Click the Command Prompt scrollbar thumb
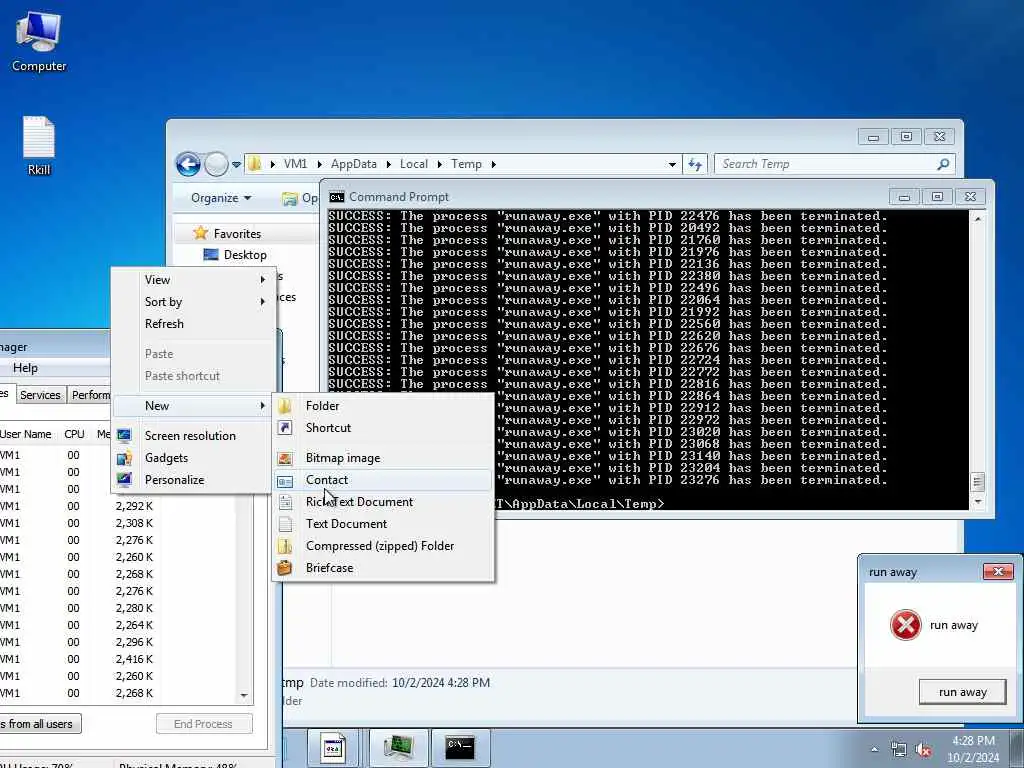Viewport: 1024px width, 768px height. click(977, 483)
